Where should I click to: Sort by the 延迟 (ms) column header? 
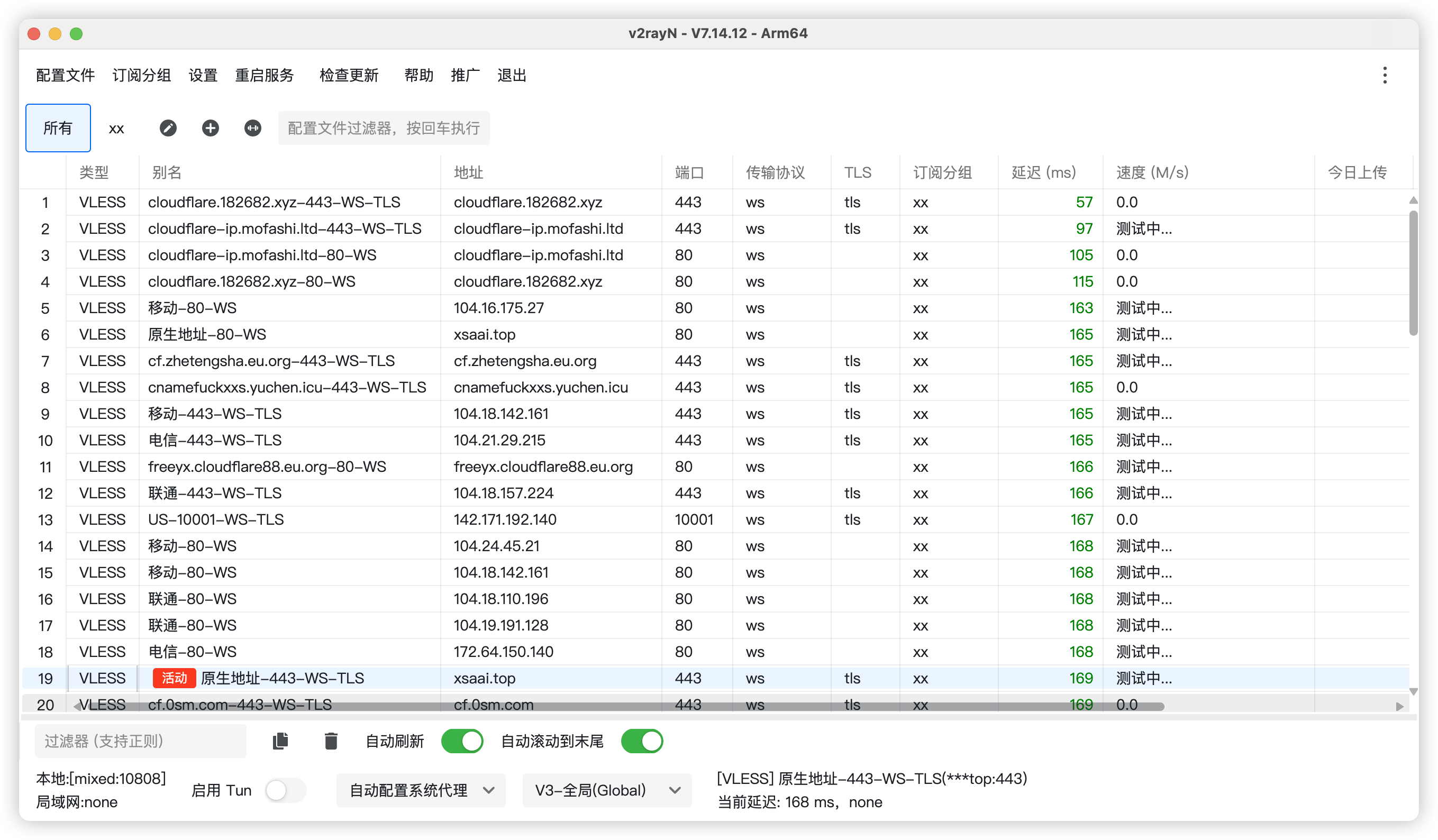pyautogui.click(x=1043, y=172)
